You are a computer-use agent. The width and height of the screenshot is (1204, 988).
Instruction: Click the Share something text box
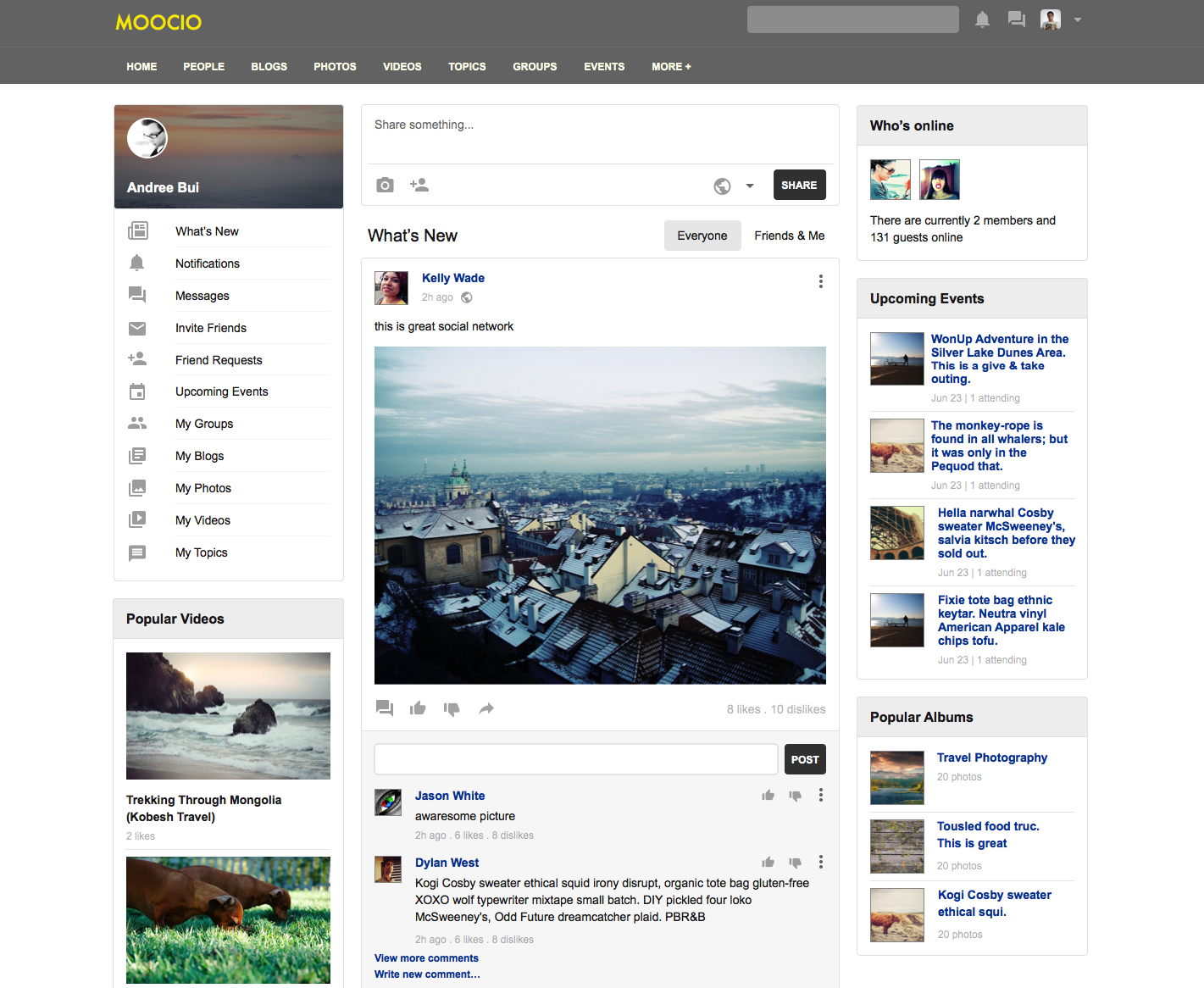600,135
